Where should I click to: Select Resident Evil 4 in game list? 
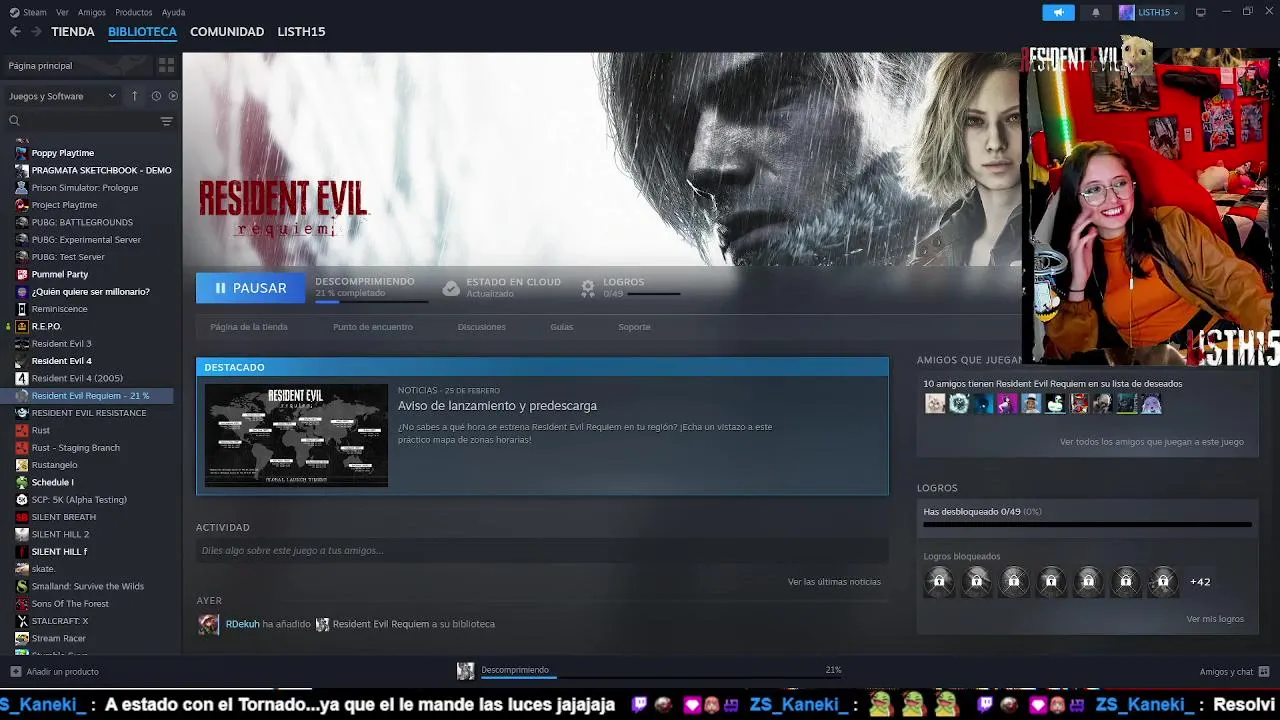[x=61, y=361]
